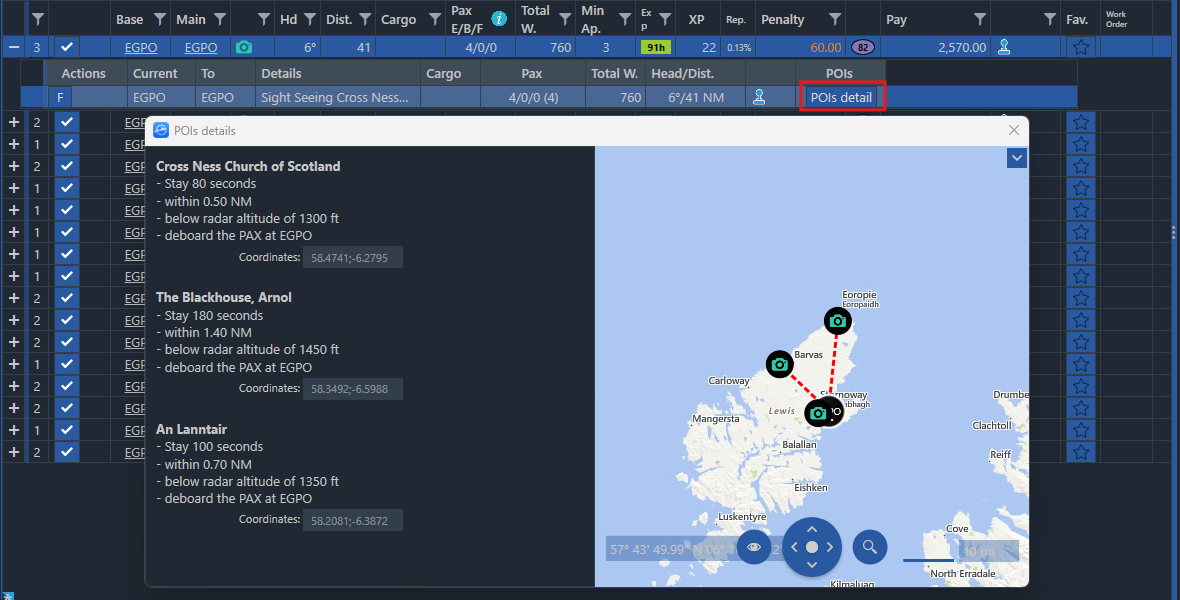Collapse the expanded job row with minus
This screenshot has width=1180, height=600.
click(13, 47)
